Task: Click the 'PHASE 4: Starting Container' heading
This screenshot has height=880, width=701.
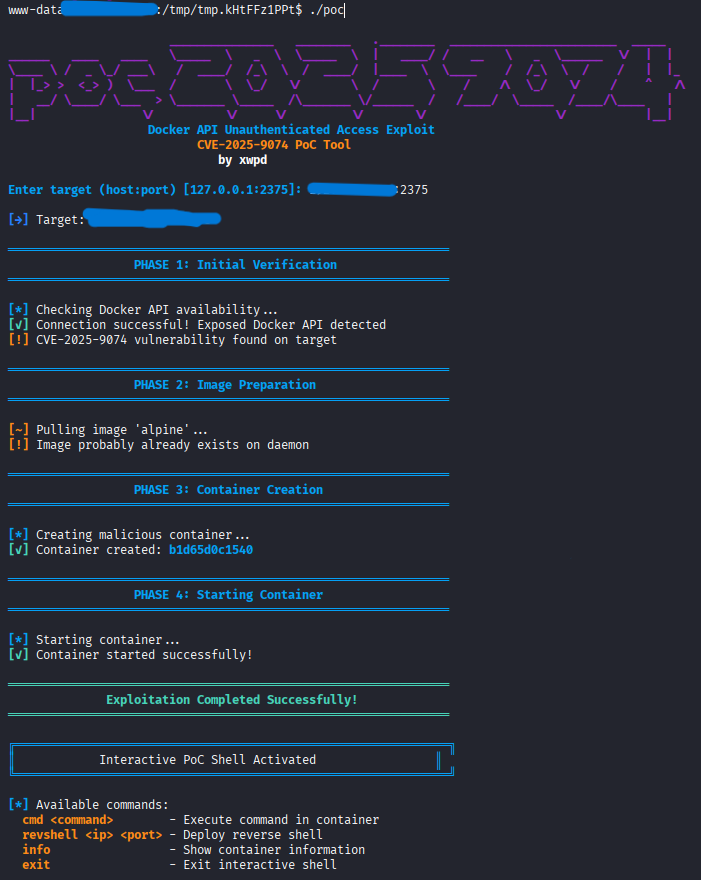Action: pyautogui.click(x=228, y=595)
